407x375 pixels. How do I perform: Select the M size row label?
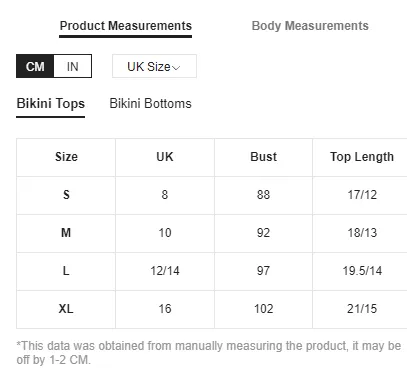point(66,233)
